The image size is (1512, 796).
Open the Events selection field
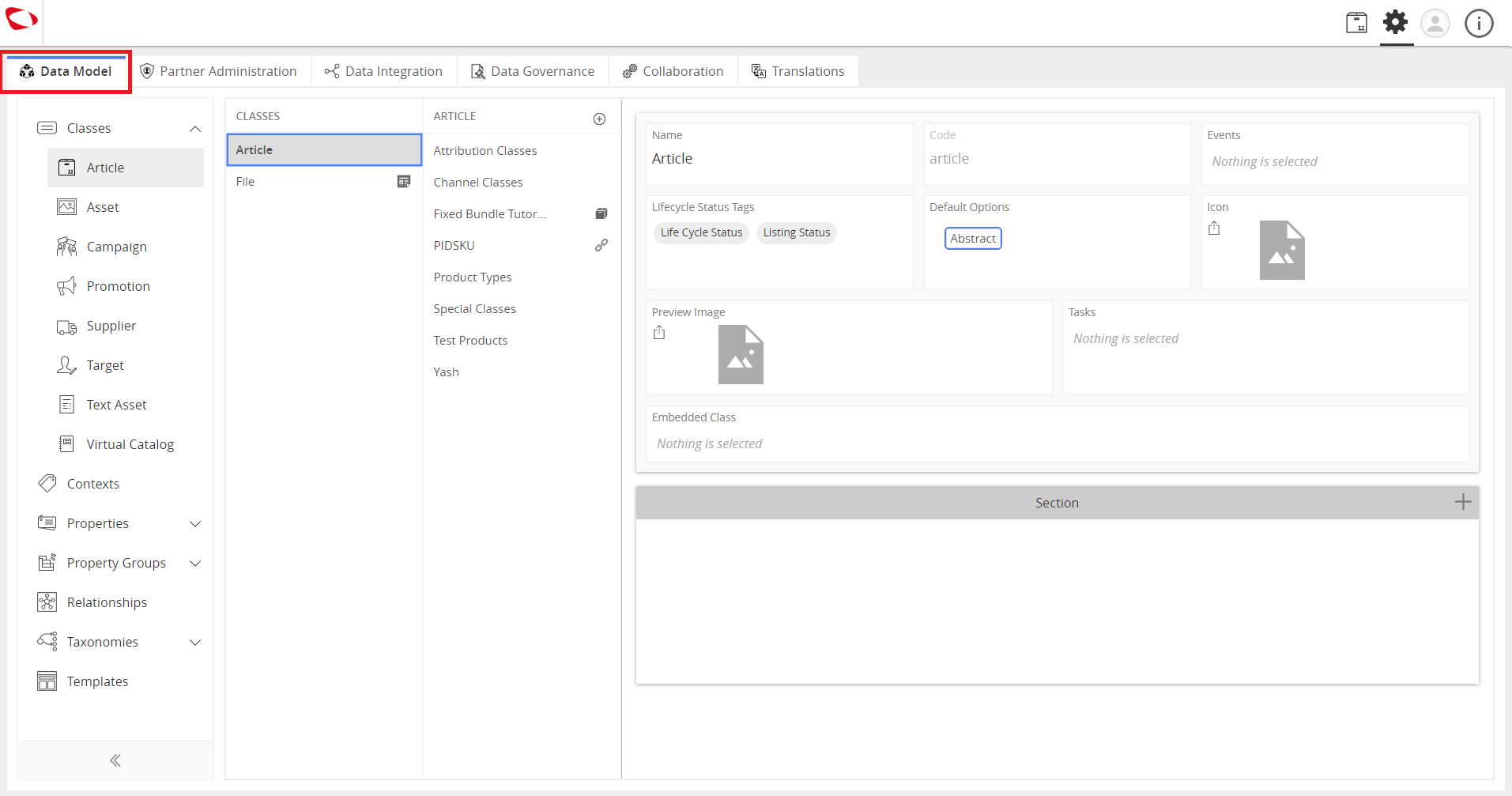click(1335, 155)
